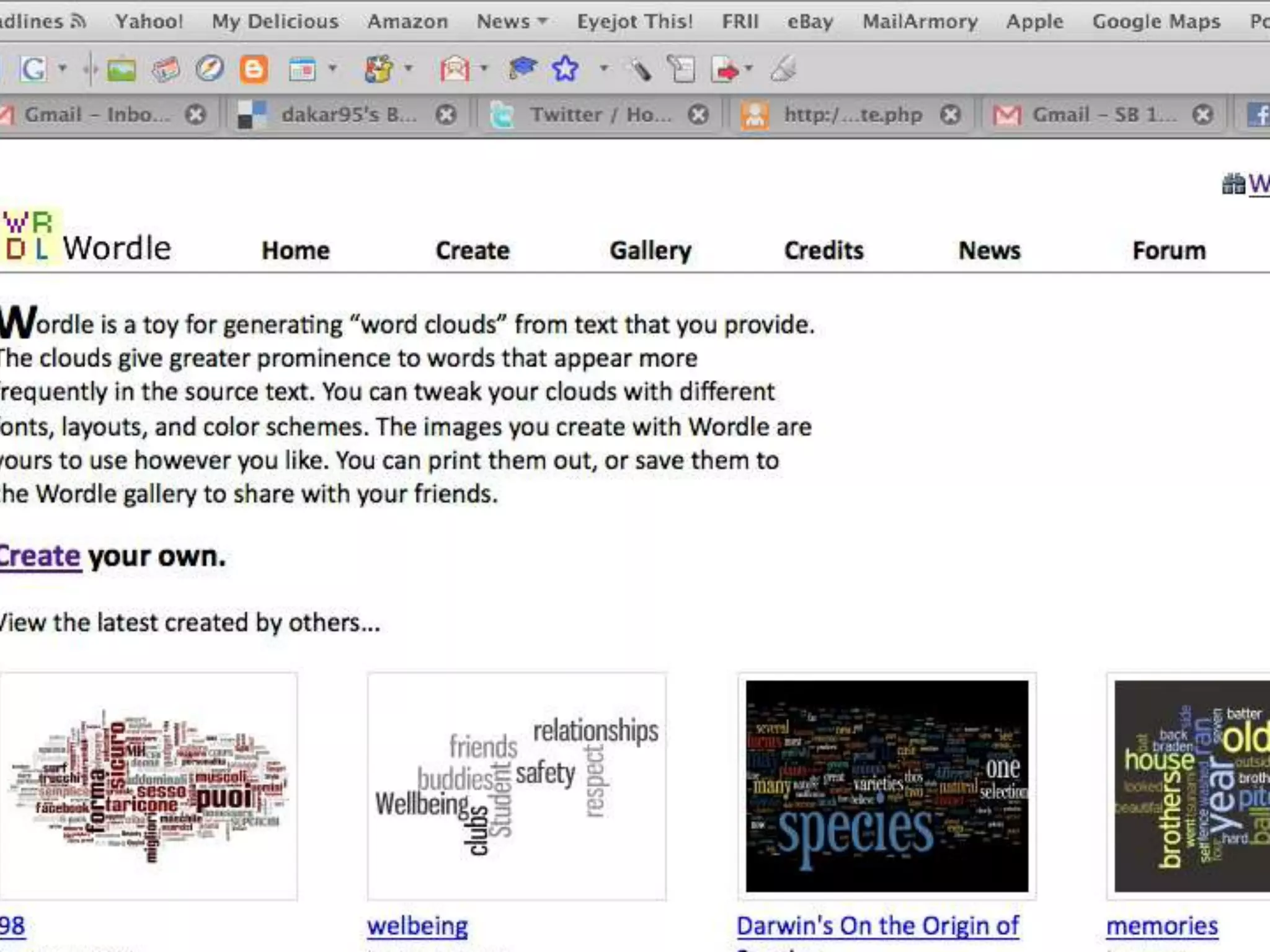Click the Google G toolbar icon
The height and width of the screenshot is (952, 1270).
coord(33,69)
